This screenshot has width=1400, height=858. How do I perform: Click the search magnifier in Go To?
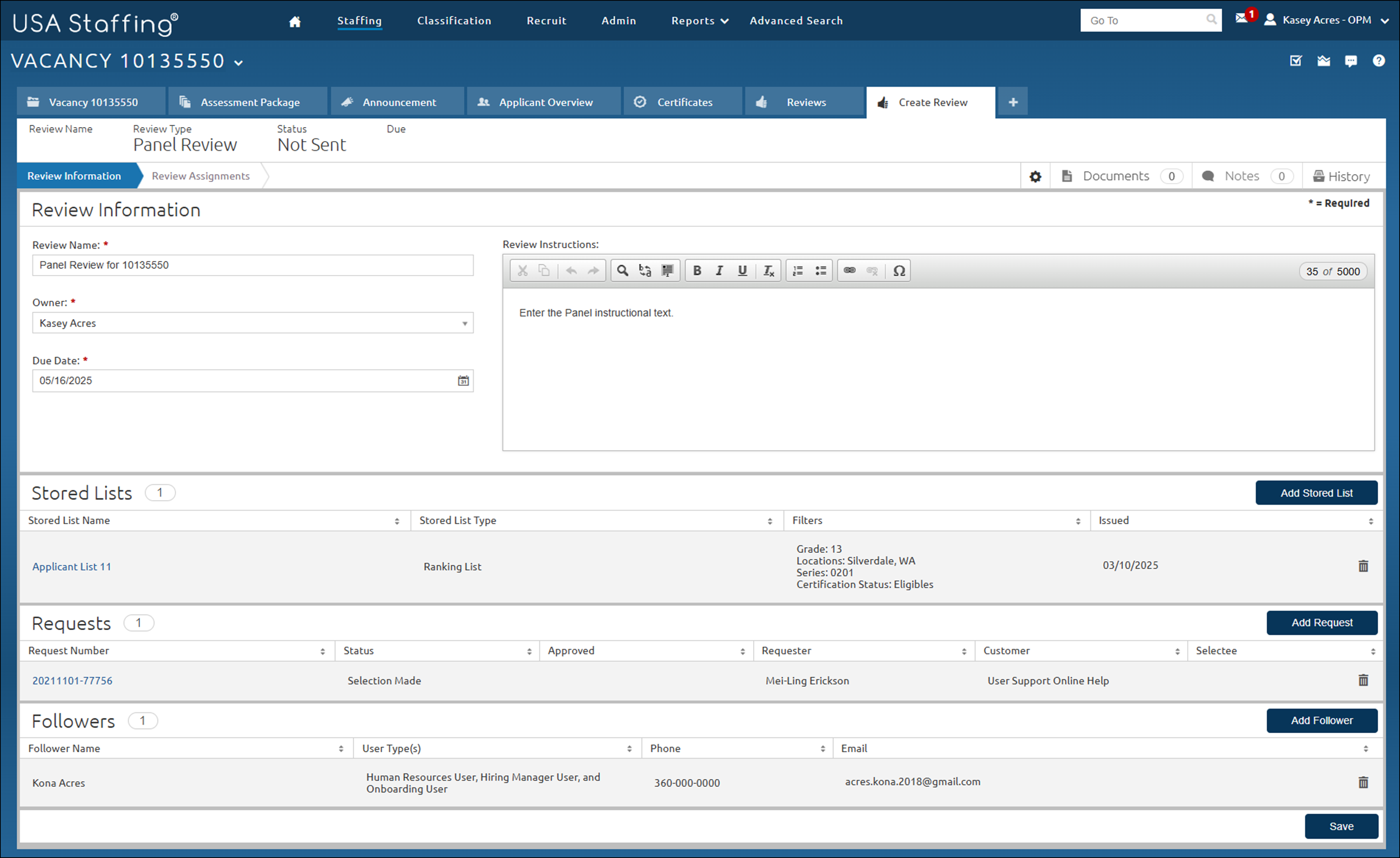(1211, 19)
